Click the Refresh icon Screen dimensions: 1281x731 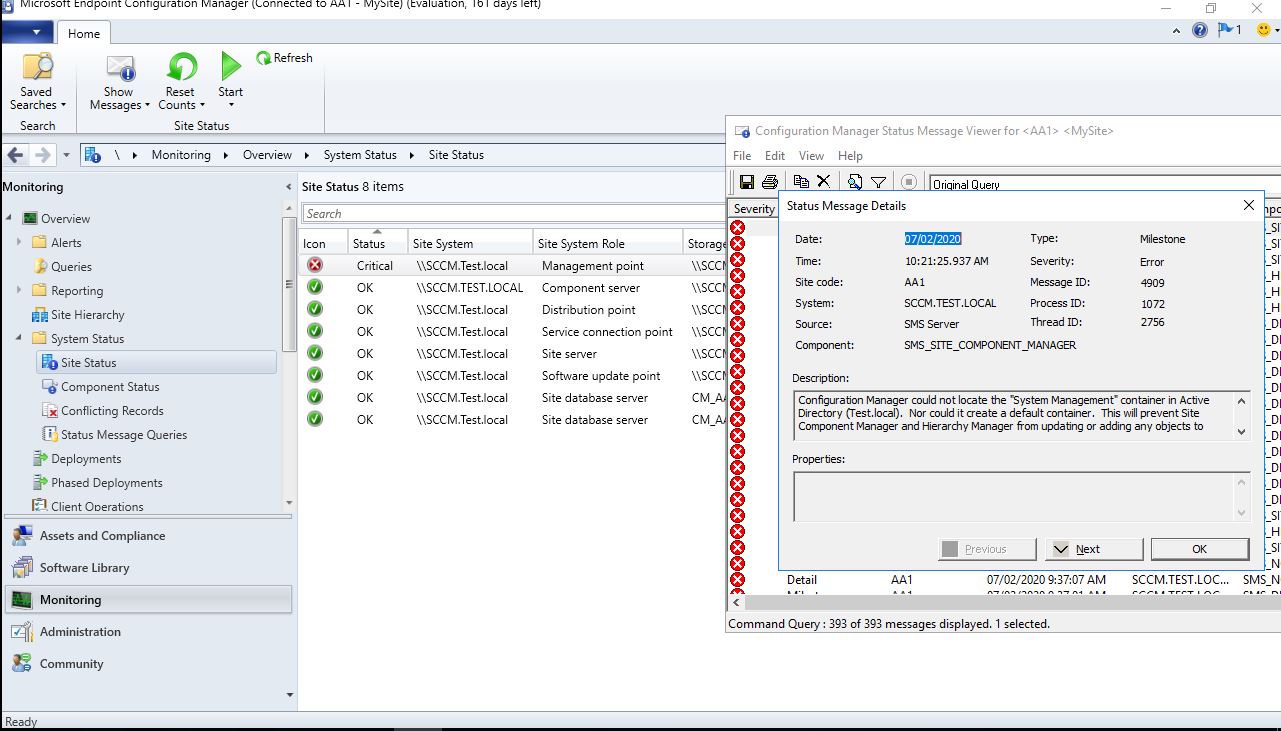[262, 57]
